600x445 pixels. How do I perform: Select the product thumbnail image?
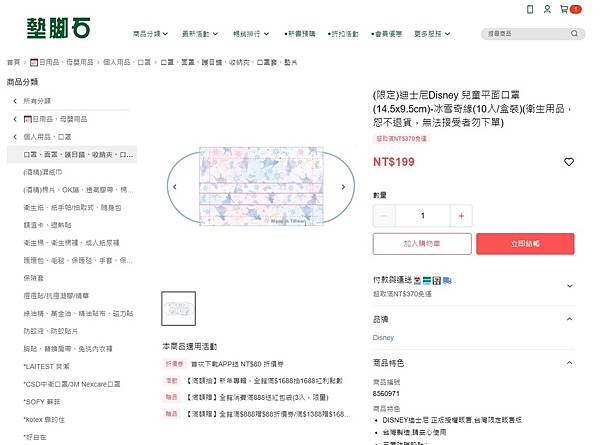(179, 308)
